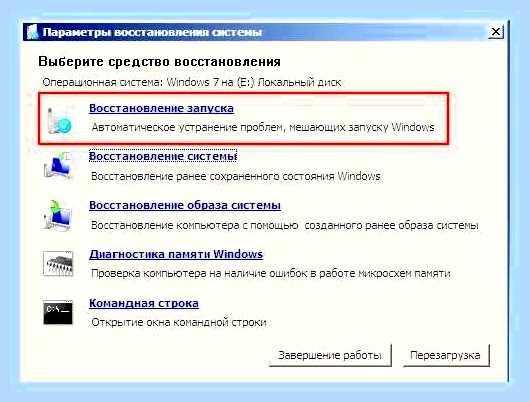Open Восстановление образа системы link
Screen dimensions: 530x402
pos(185,205)
